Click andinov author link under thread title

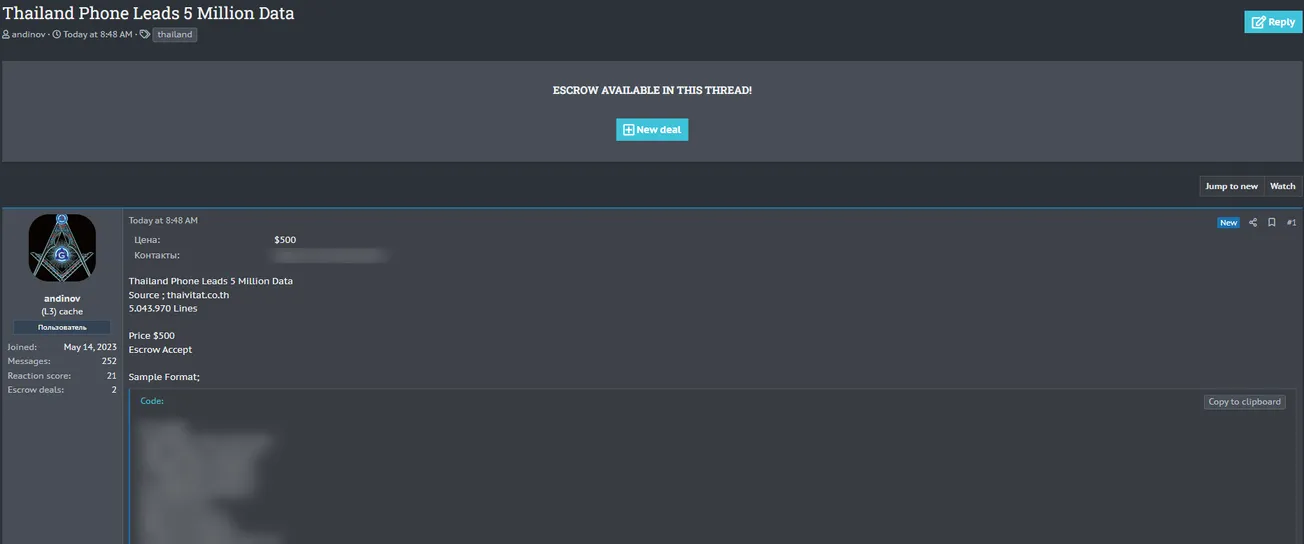28,34
